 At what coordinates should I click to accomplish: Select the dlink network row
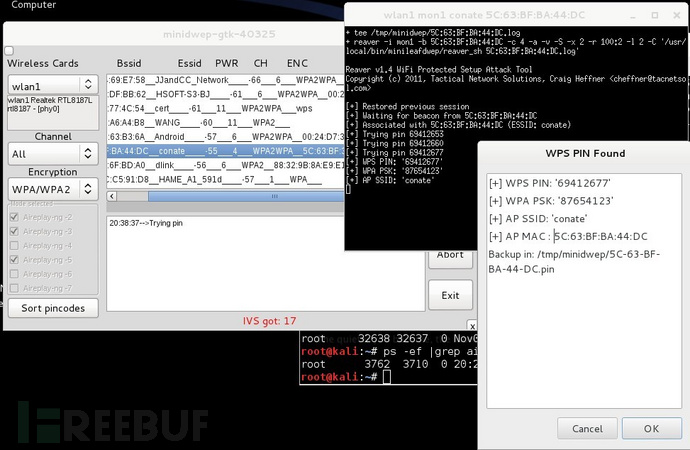(225, 165)
